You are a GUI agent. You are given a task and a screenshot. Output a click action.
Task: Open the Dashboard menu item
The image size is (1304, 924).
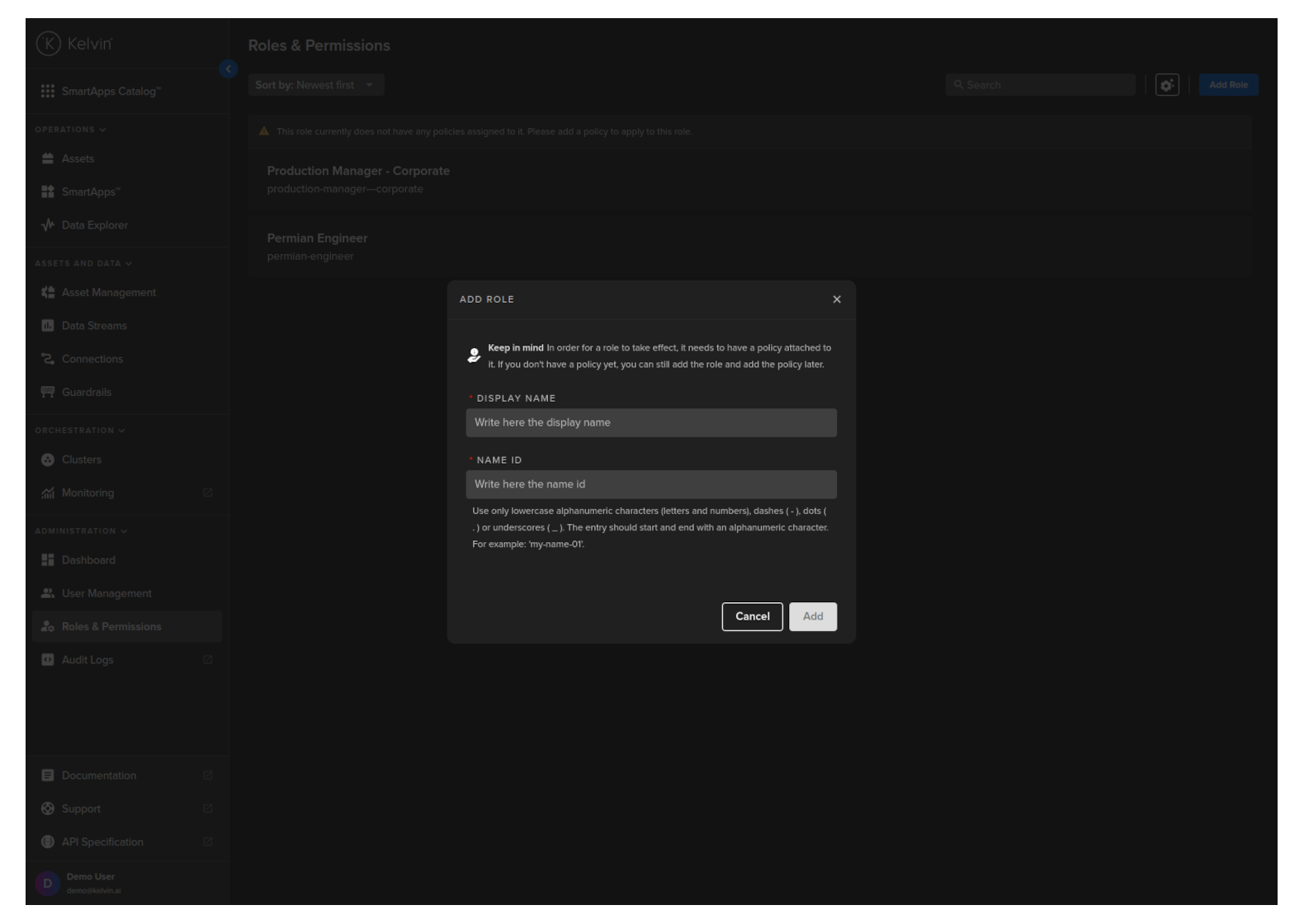point(88,560)
